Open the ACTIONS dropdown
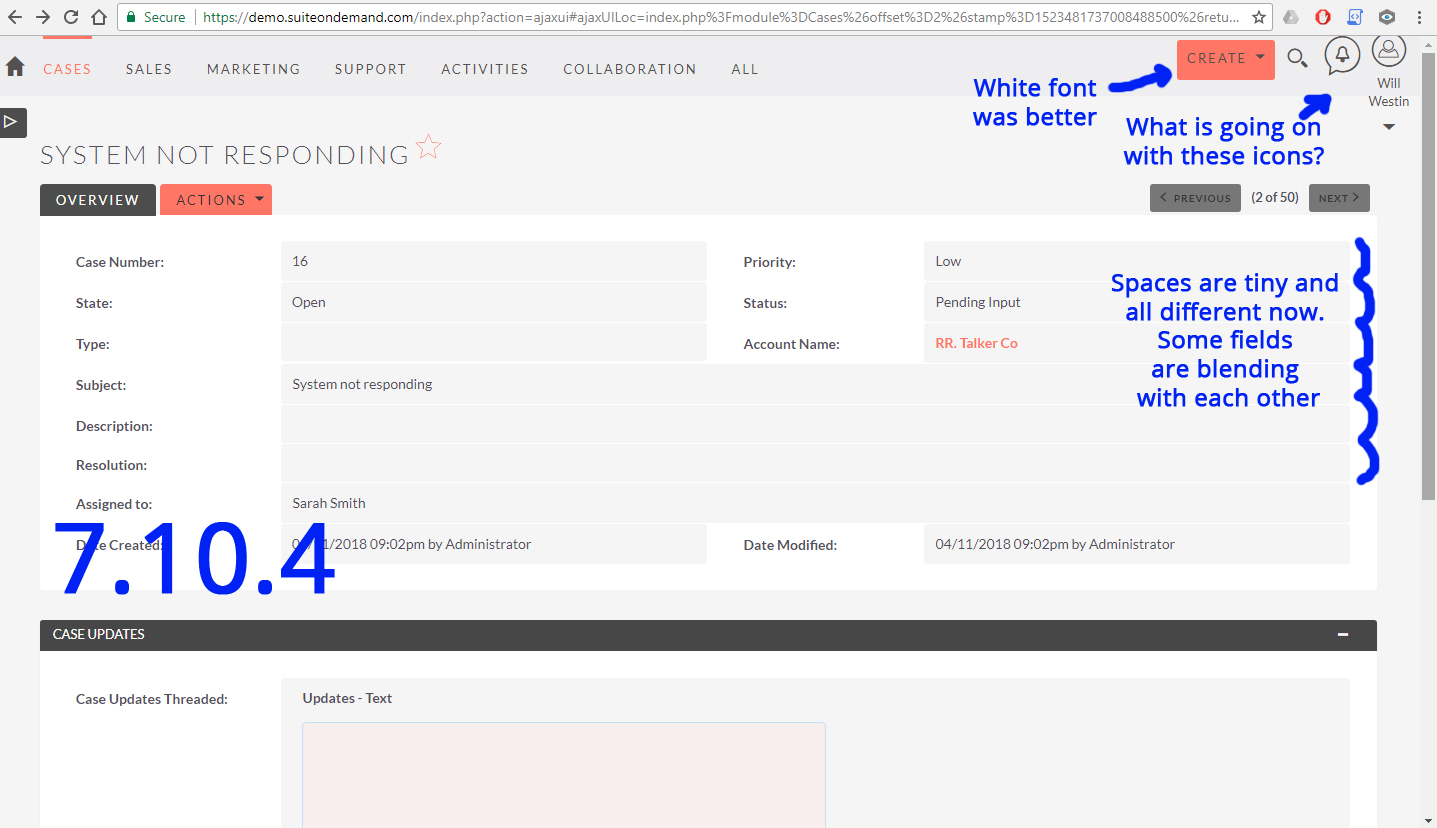This screenshot has width=1437, height=828. click(215, 199)
